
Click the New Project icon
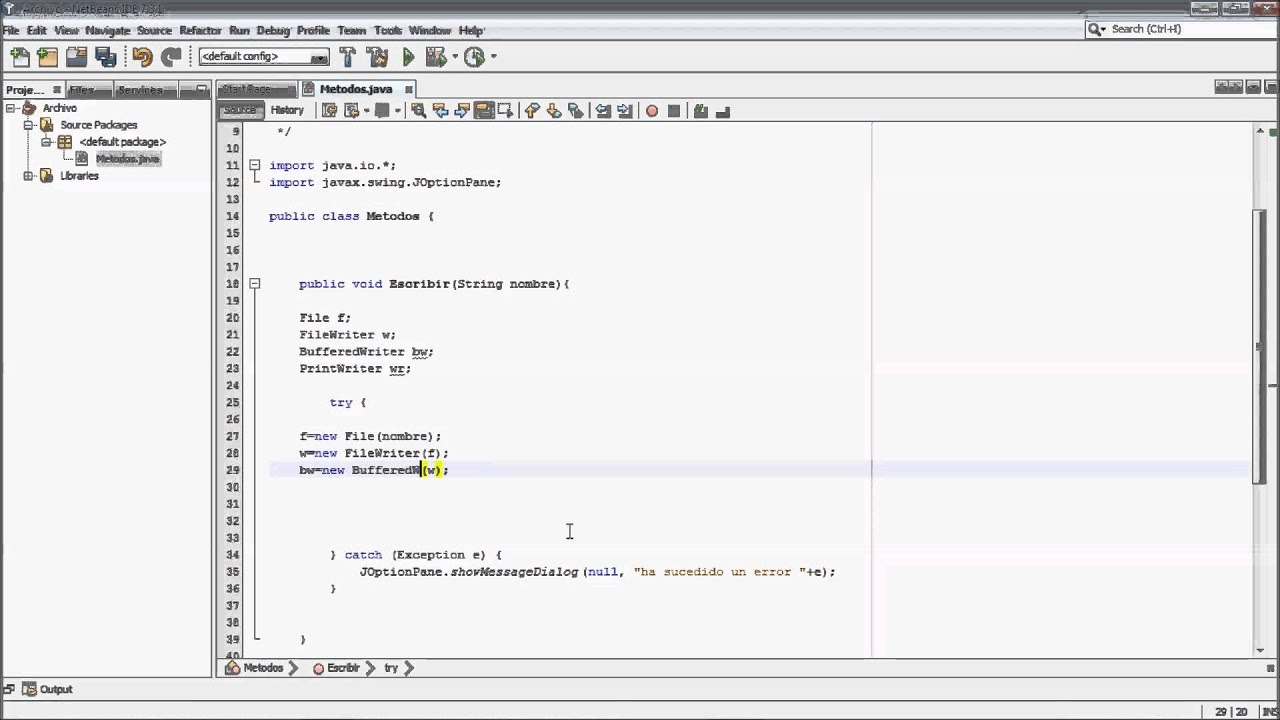pyautogui.click(x=47, y=58)
